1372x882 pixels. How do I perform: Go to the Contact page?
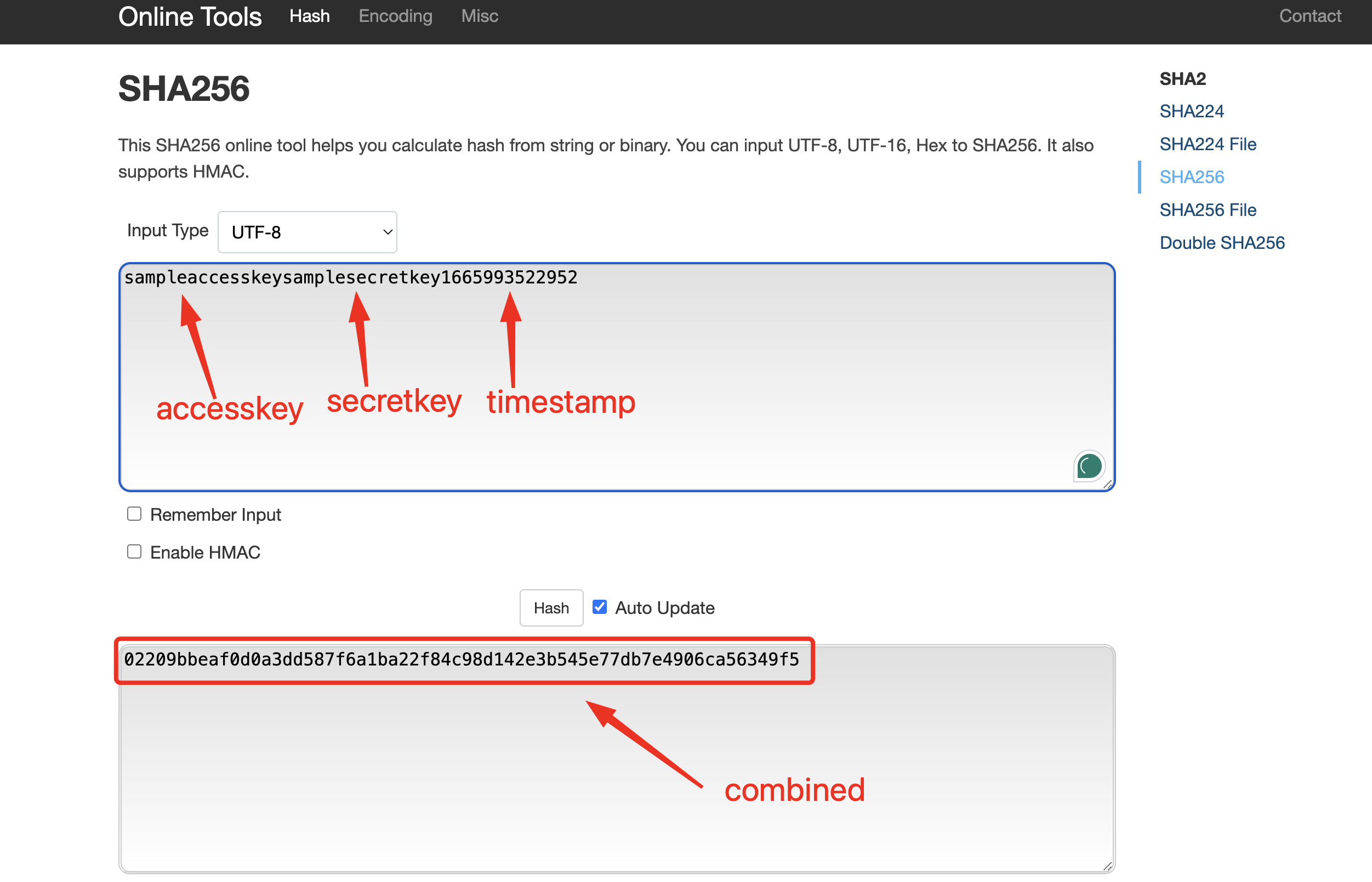click(1310, 16)
